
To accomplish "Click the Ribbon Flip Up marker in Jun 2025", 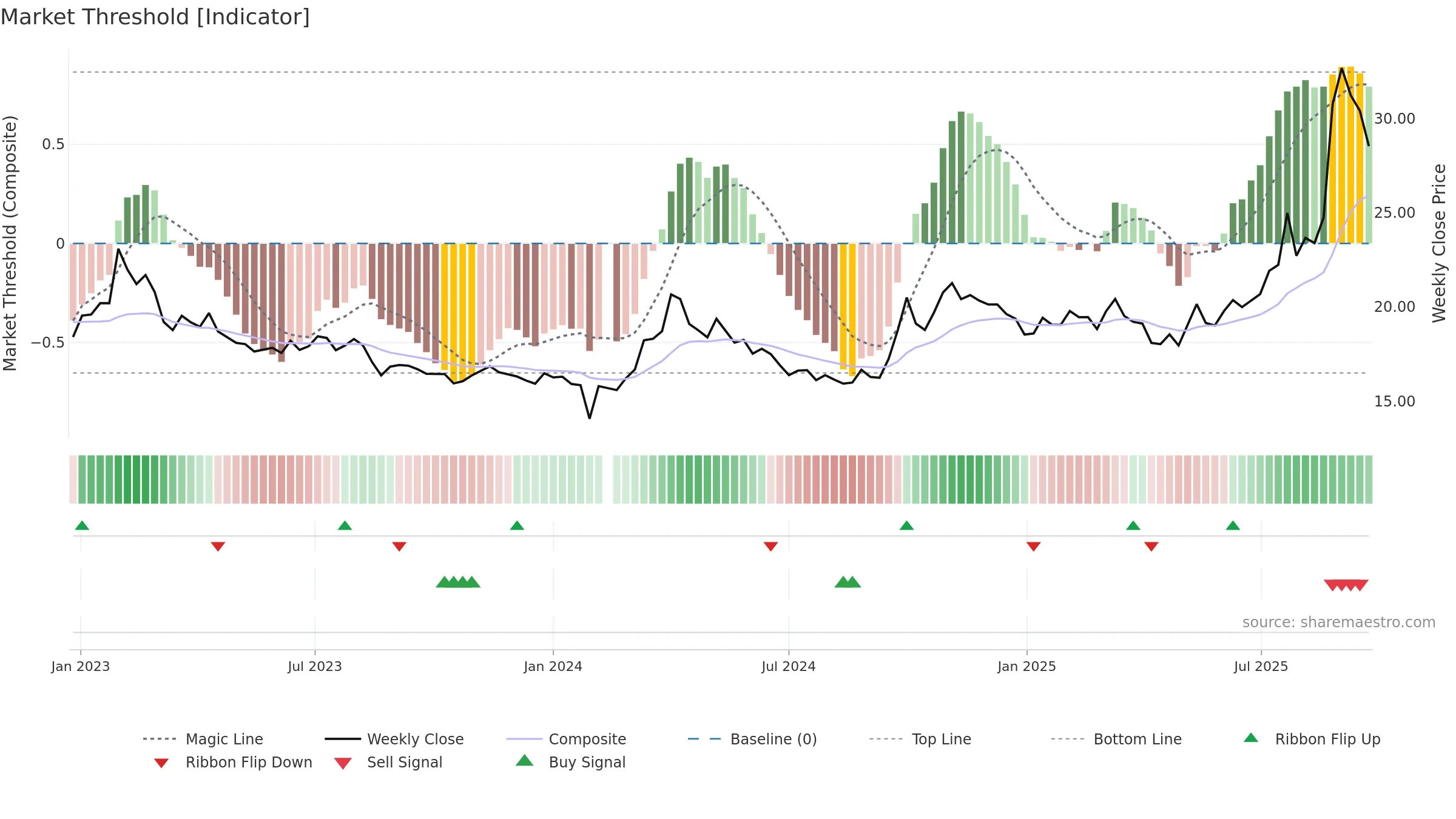I will tap(1233, 525).
